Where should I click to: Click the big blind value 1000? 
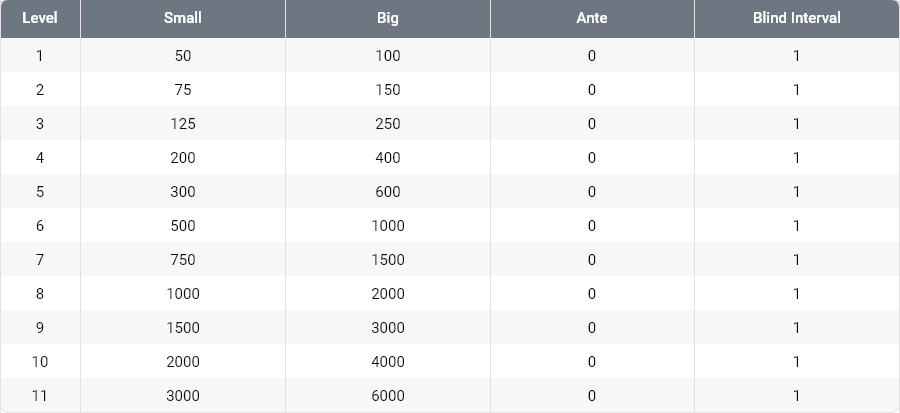[x=388, y=226]
